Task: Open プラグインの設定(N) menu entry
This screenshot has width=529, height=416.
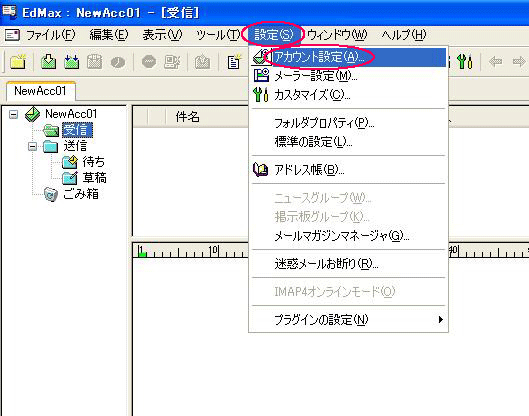Action: pyautogui.click(x=349, y=320)
